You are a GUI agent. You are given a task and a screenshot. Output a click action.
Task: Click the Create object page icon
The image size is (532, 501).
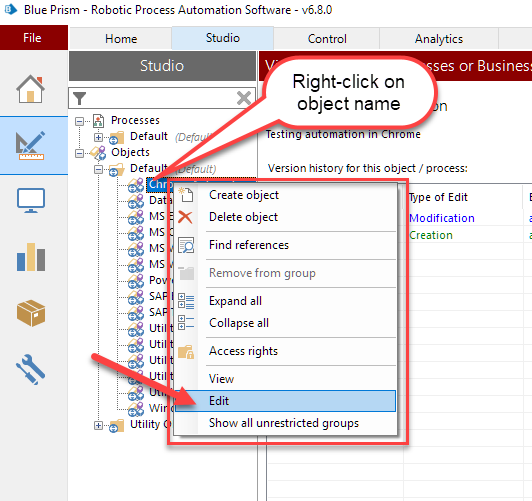(x=186, y=195)
